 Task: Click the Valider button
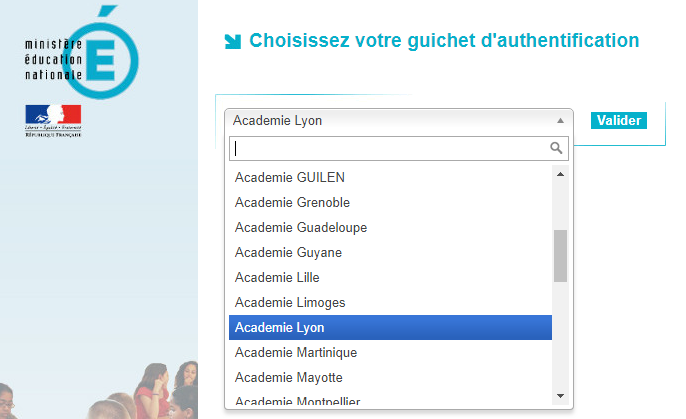tap(619, 120)
